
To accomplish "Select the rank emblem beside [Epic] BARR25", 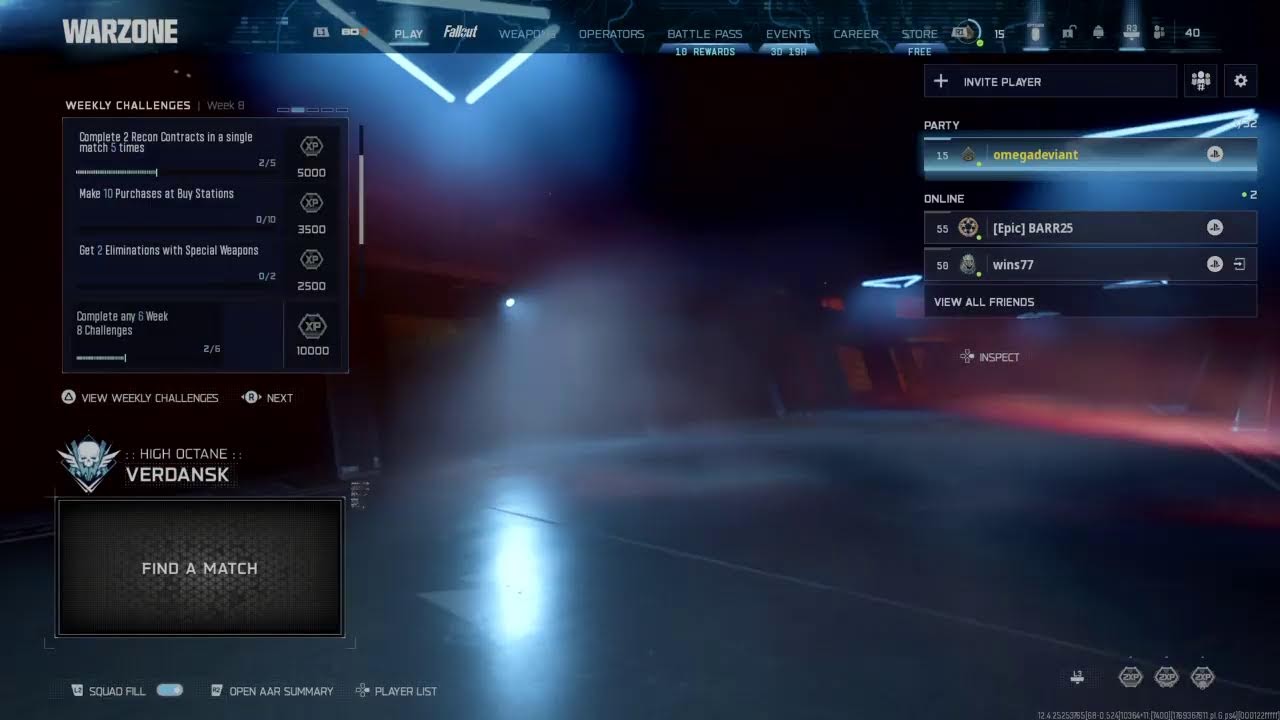I will 968,228.
